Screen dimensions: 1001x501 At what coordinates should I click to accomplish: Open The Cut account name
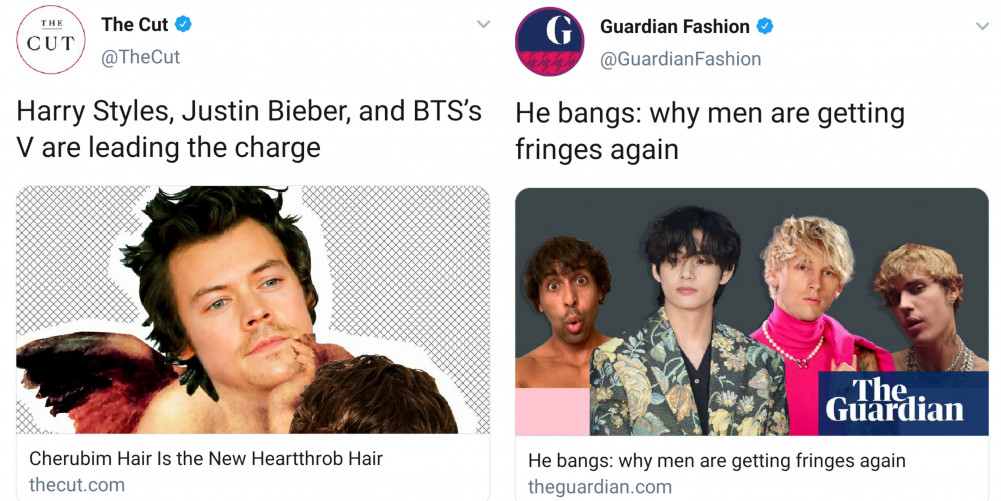tap(135, 24)
